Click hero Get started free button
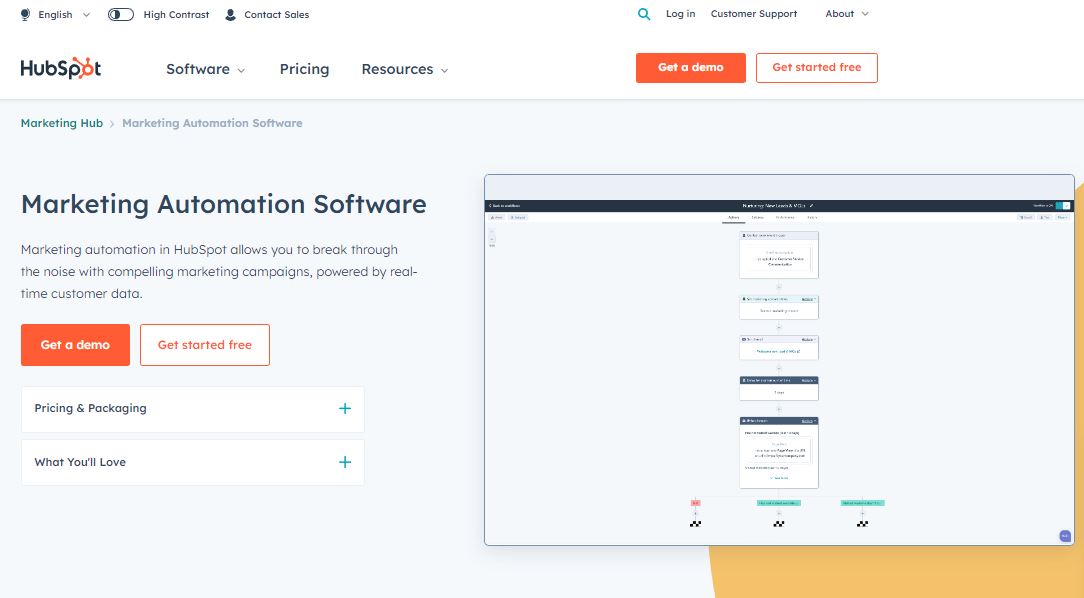Screen dimensions: 1084x598 (x=205, y=345)
